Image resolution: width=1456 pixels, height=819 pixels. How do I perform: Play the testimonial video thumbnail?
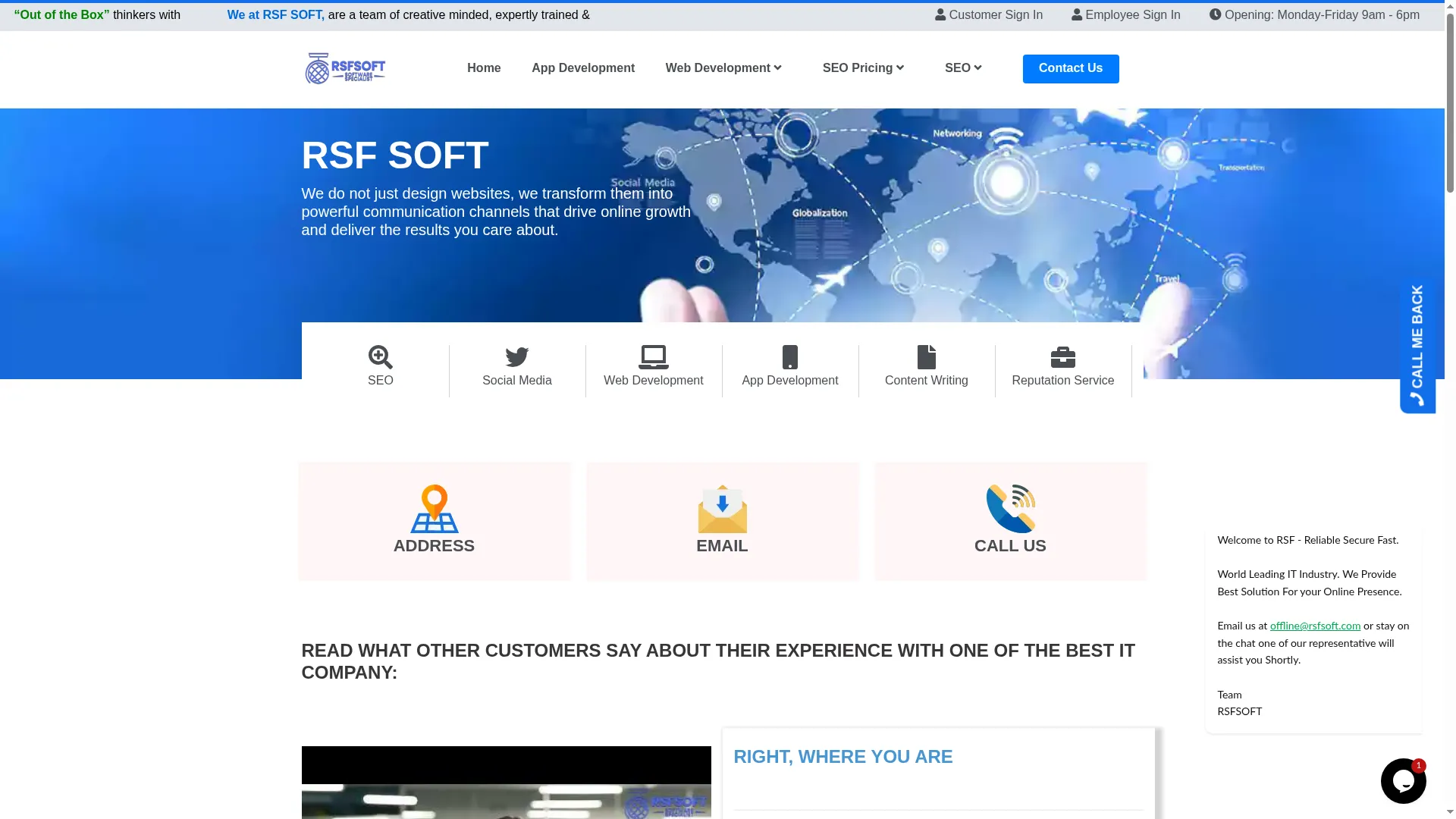click(507, 783)
